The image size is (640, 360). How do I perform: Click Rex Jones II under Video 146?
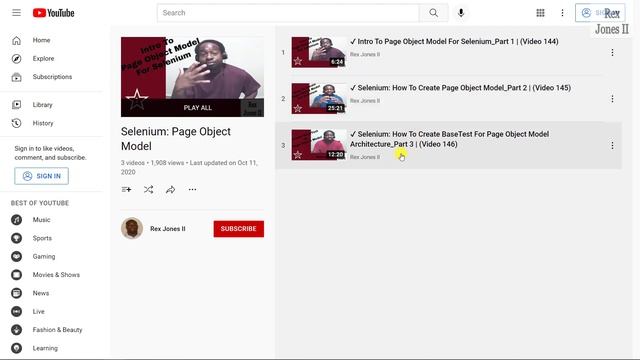coord(365,157)
